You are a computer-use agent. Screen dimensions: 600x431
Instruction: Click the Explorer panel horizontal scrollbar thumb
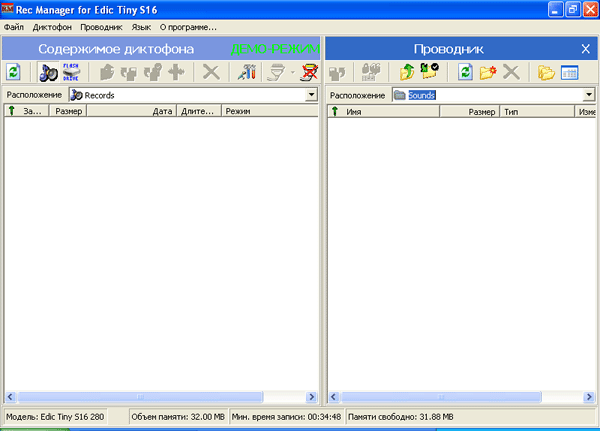click(441, 397)
